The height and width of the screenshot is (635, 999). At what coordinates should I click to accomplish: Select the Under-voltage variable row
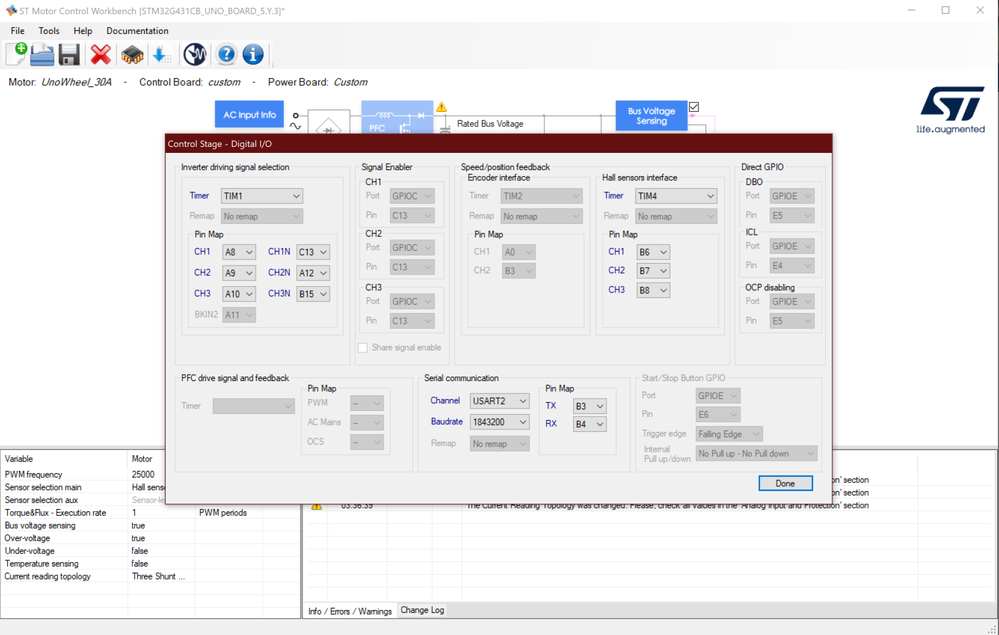[150, 551]
